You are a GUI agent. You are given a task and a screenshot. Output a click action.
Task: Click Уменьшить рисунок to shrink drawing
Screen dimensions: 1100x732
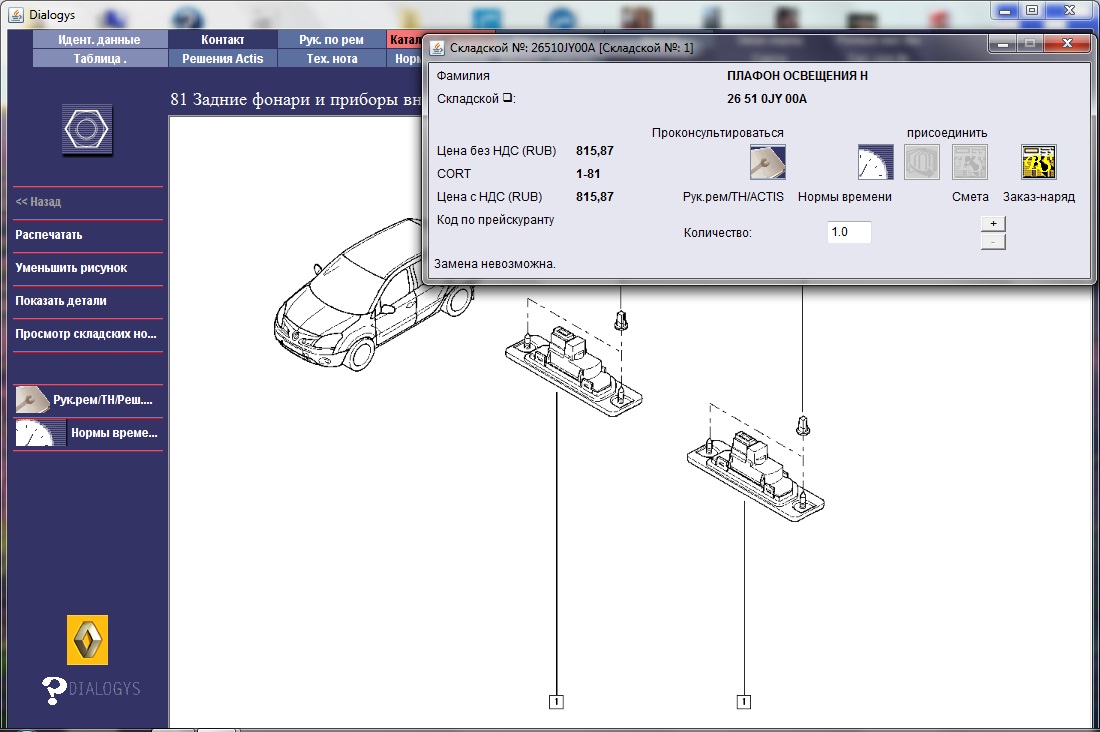[x=71, y=267]
